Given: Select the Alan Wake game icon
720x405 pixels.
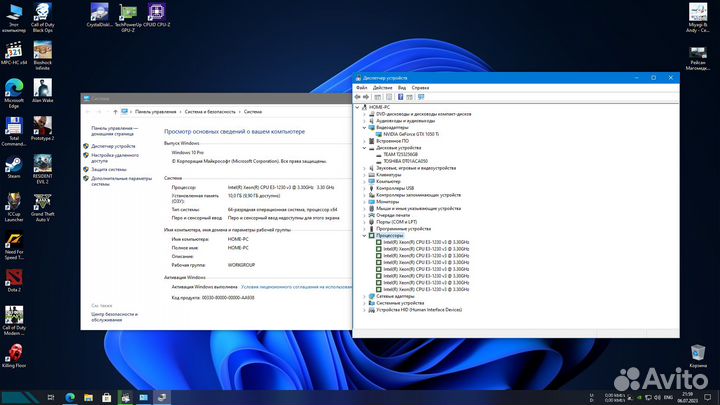Looking at the screenshot, I should [x=42, y=91].
